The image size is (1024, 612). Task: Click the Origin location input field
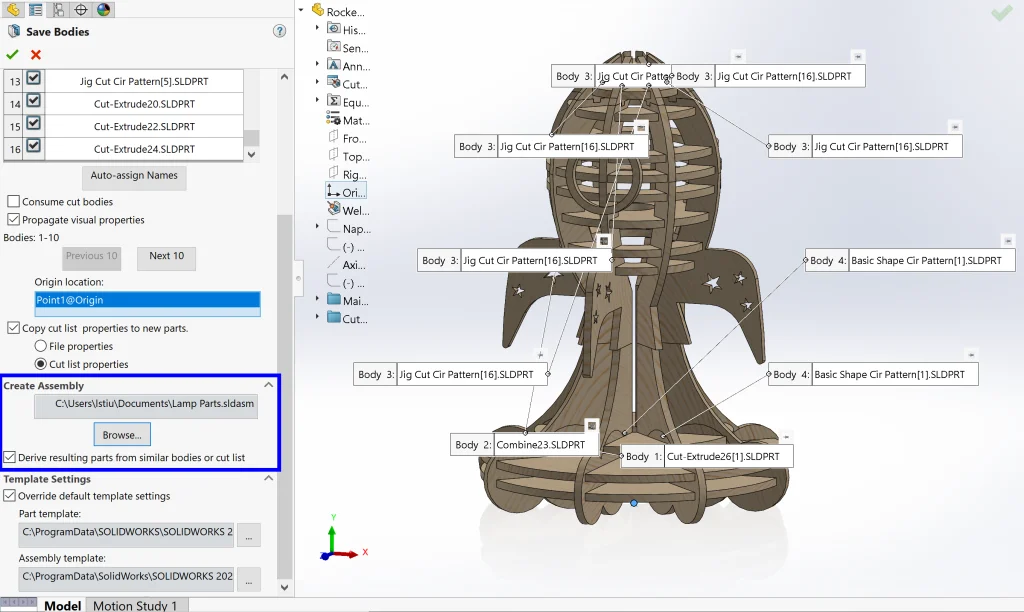147,300
